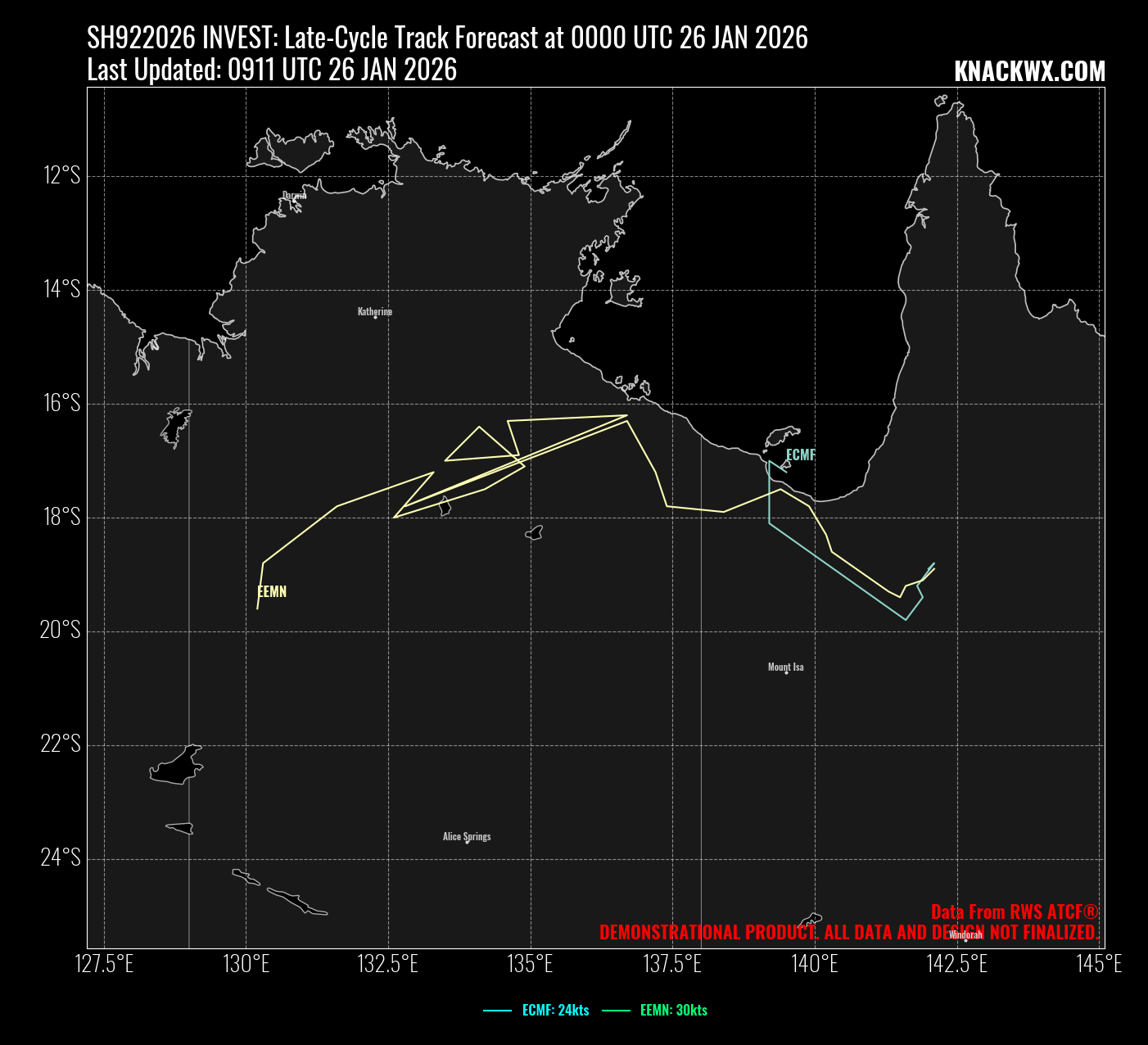Click the cyan ECMF legend line swatch
1148x1045 pixels.
click(x=498, y=1011)
